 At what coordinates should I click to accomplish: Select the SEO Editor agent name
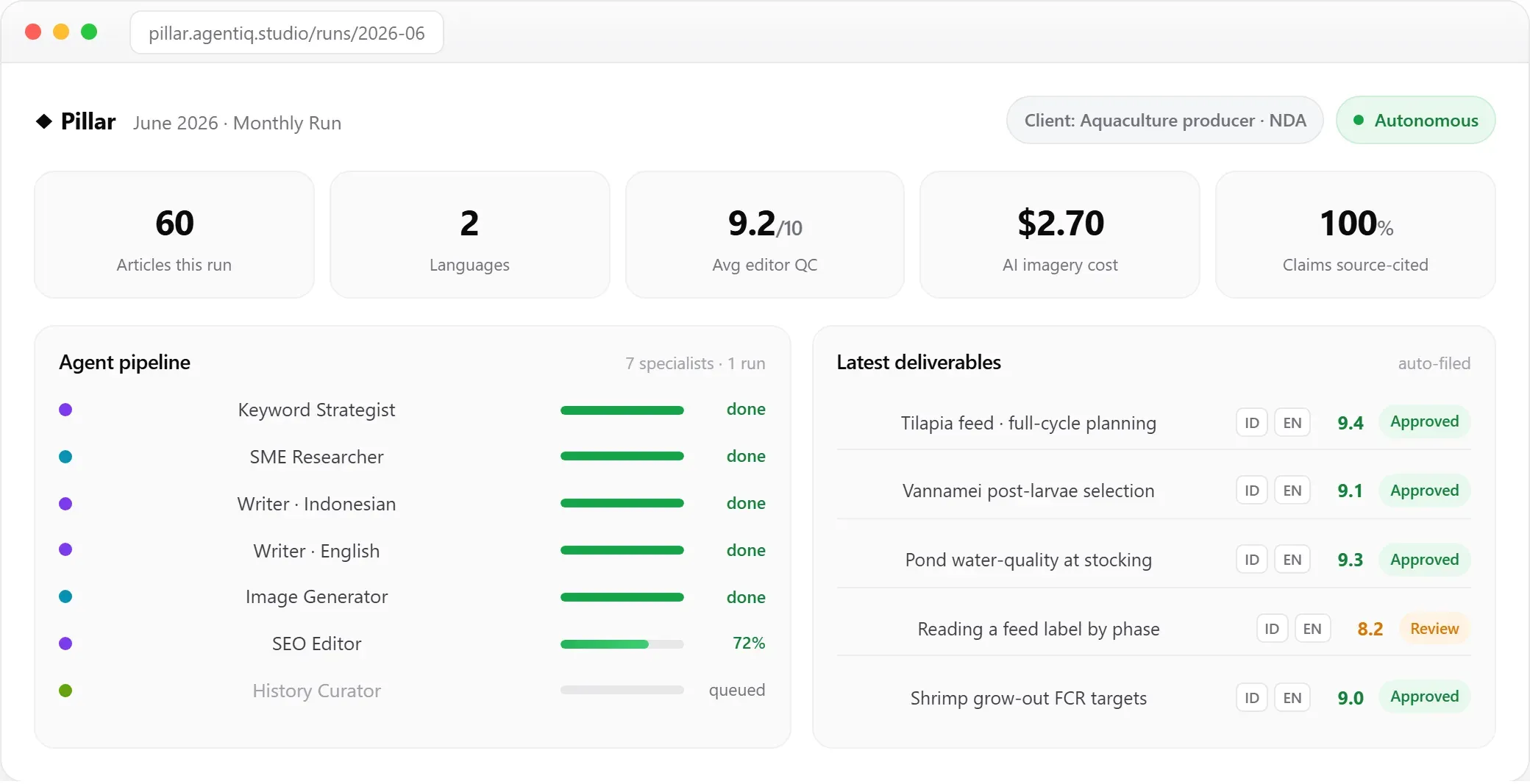pyautogui.click(x=316, y=644)
